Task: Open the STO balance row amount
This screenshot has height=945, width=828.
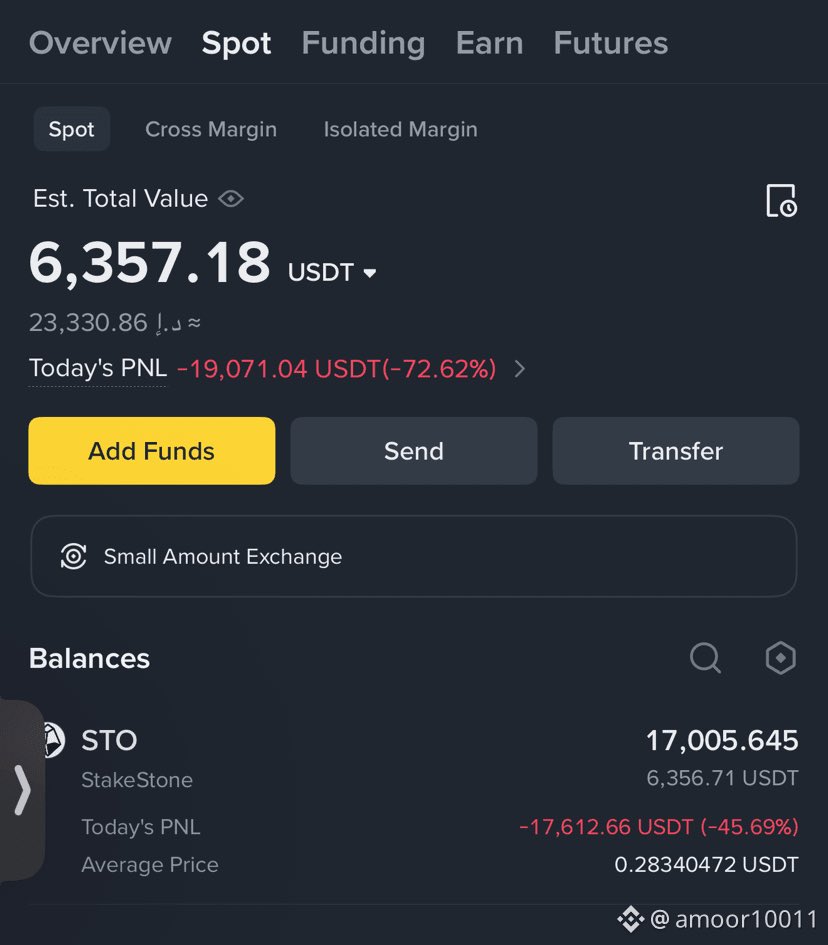Action: click(721, 741)
